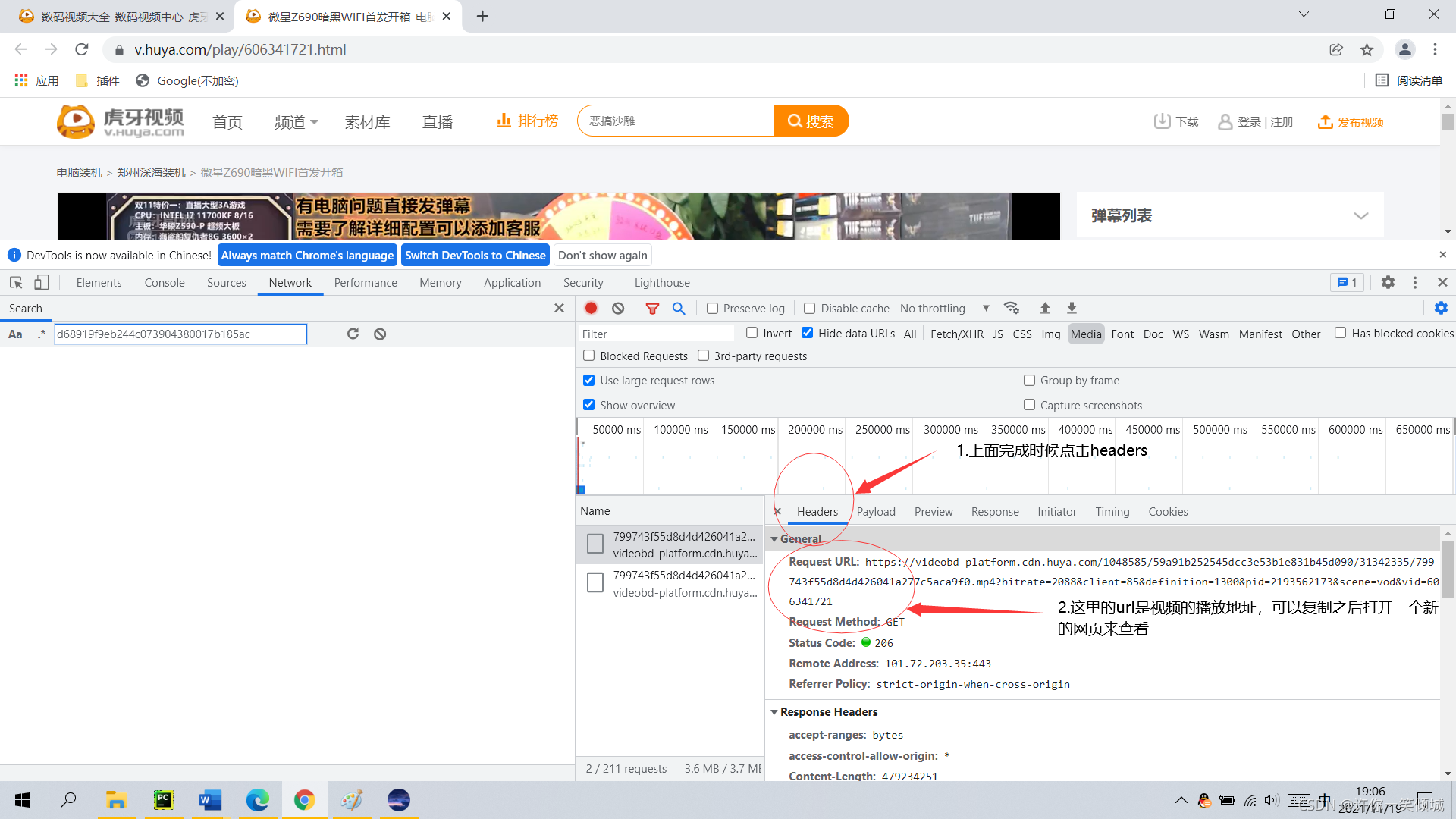Check the Disable cache option
Image resolution: width=1456 pixels, height=819 pixels.
[x=810, y=309]
